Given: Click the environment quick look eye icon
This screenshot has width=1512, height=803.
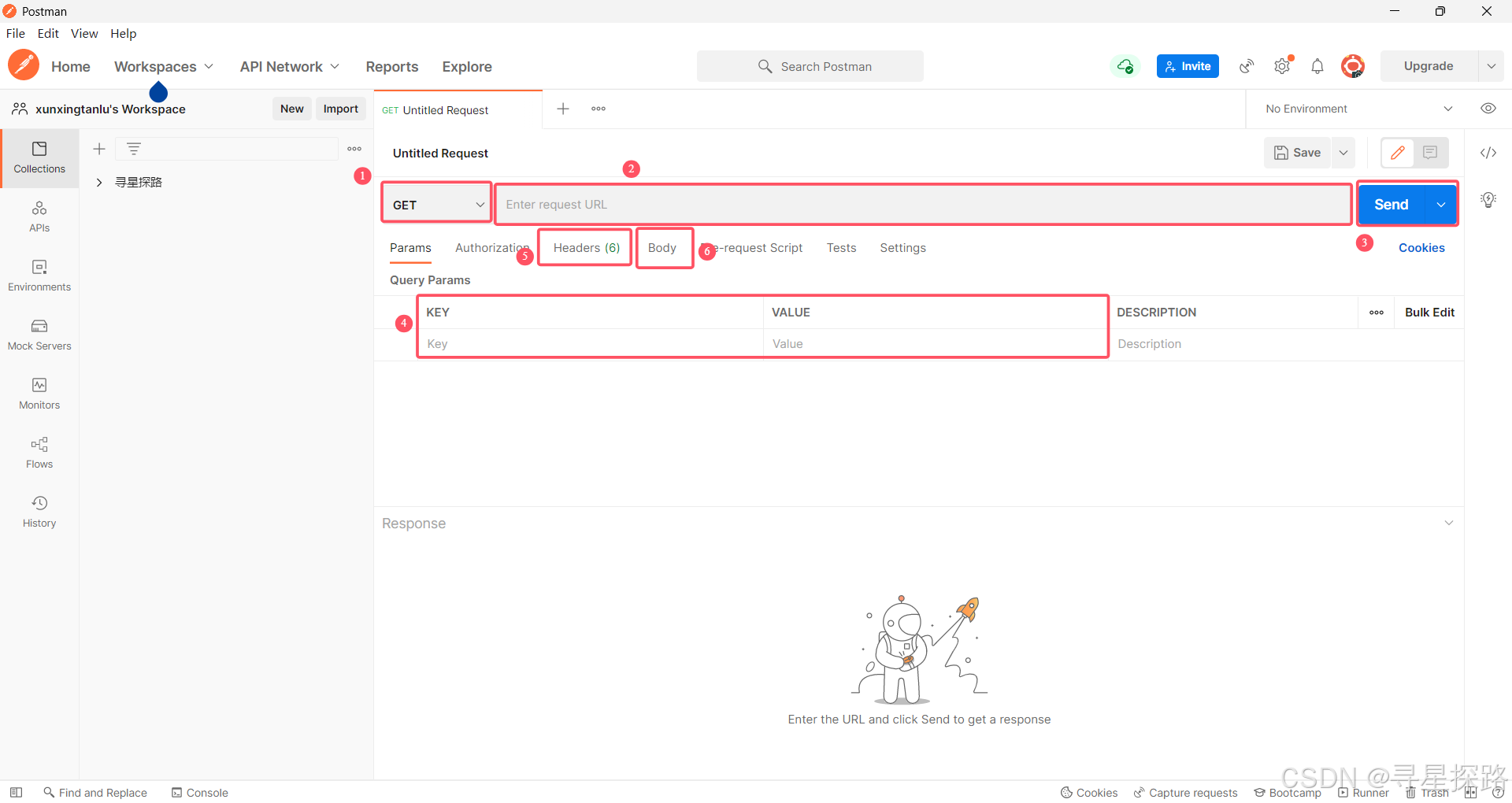Looking at the screenshot, I should (x=1488, y=109).
